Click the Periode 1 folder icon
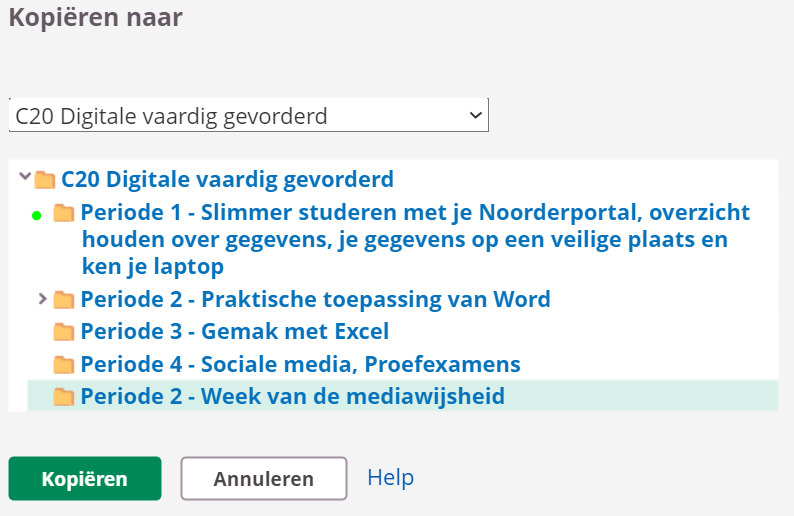This screenshot has height=516, width=794. [64, 212]
